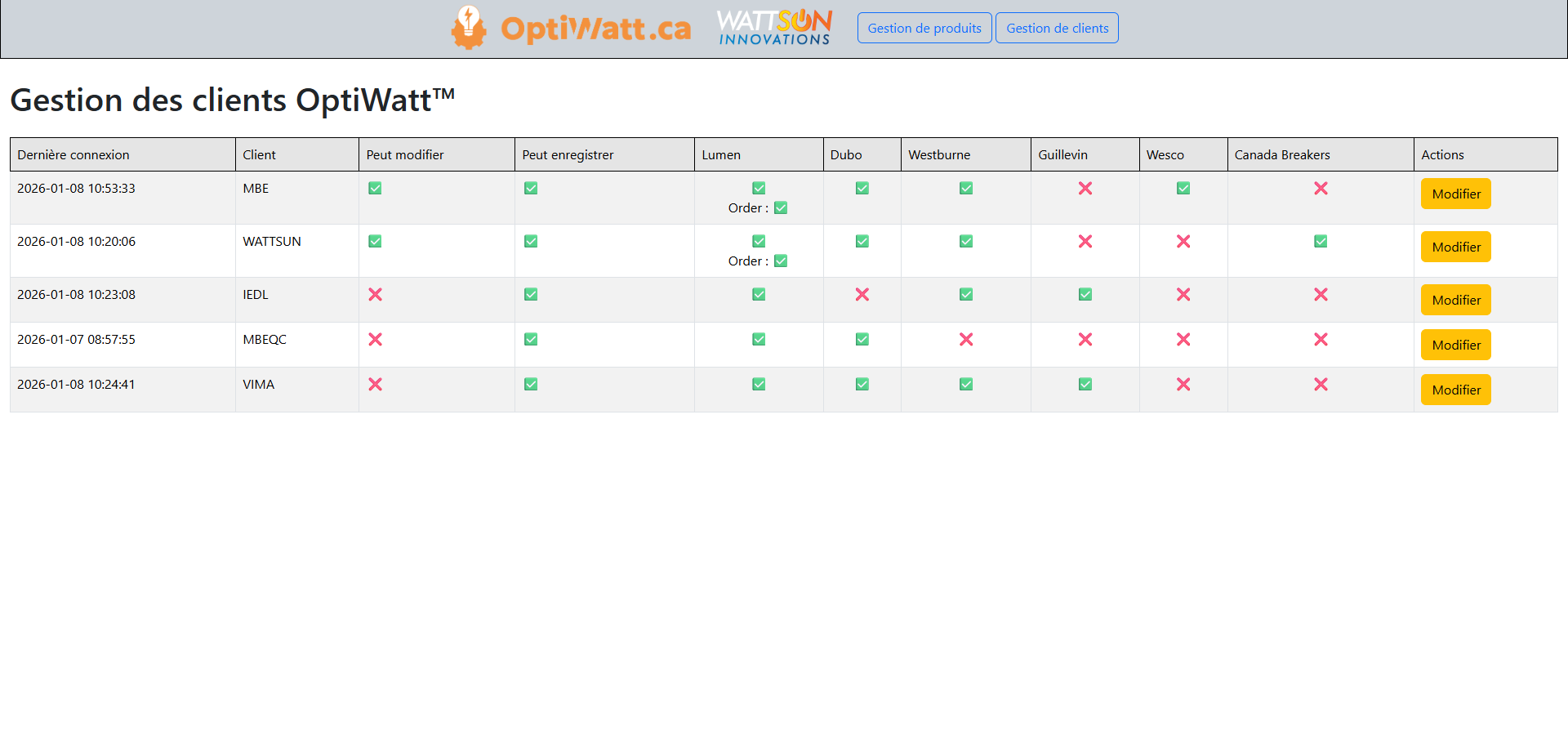Click the red X under Guillevin for MBE

point(1085,189)
